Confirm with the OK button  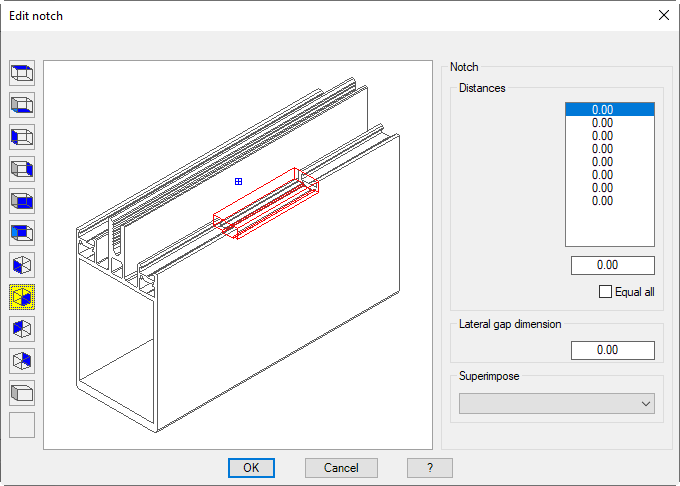251,468
